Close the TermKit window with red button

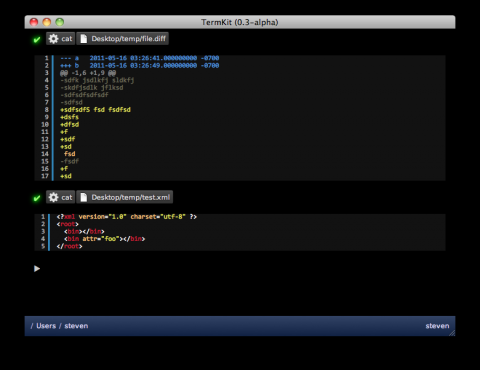click(34, 22)
